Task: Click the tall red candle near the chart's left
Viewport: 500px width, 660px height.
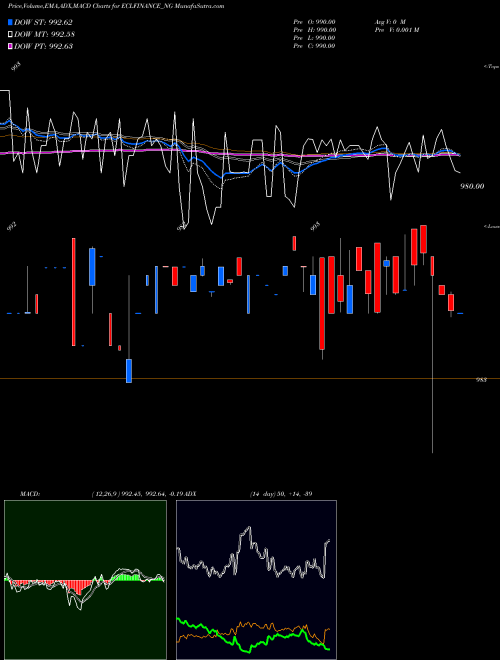Action: tap(74, 292)
